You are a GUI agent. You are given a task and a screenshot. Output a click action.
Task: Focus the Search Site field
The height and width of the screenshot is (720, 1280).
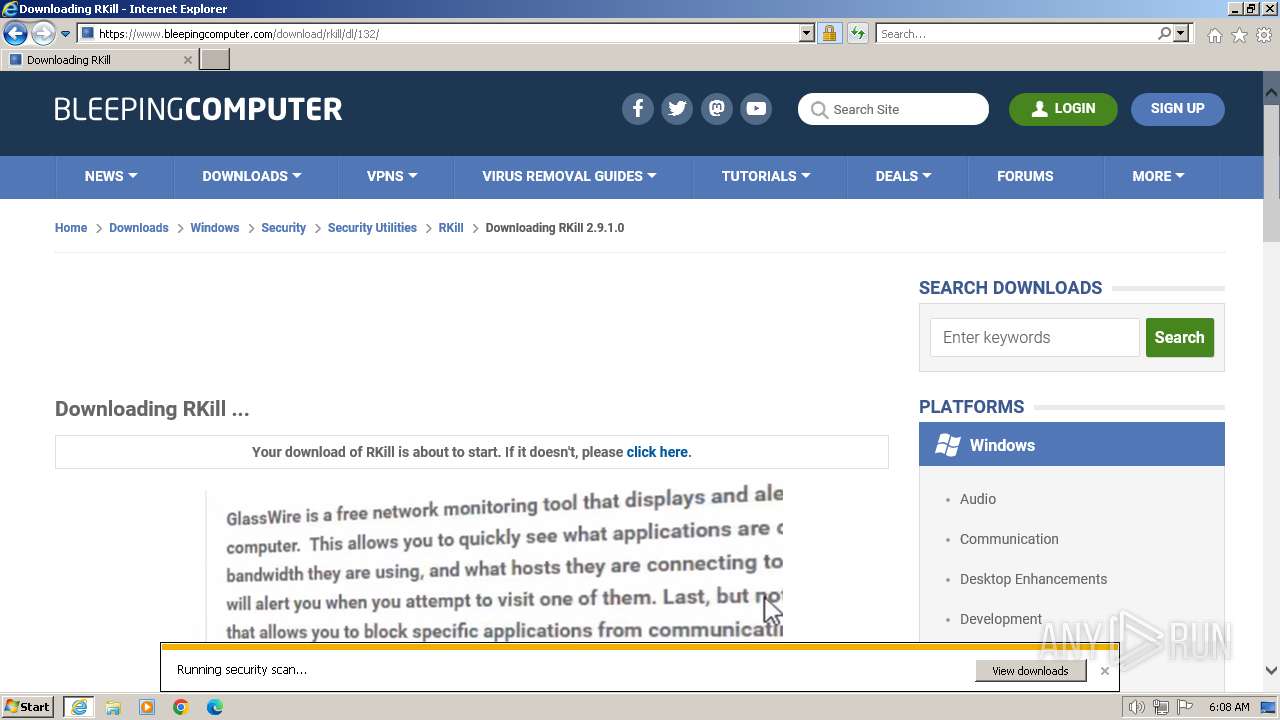(x=893, y=109)
